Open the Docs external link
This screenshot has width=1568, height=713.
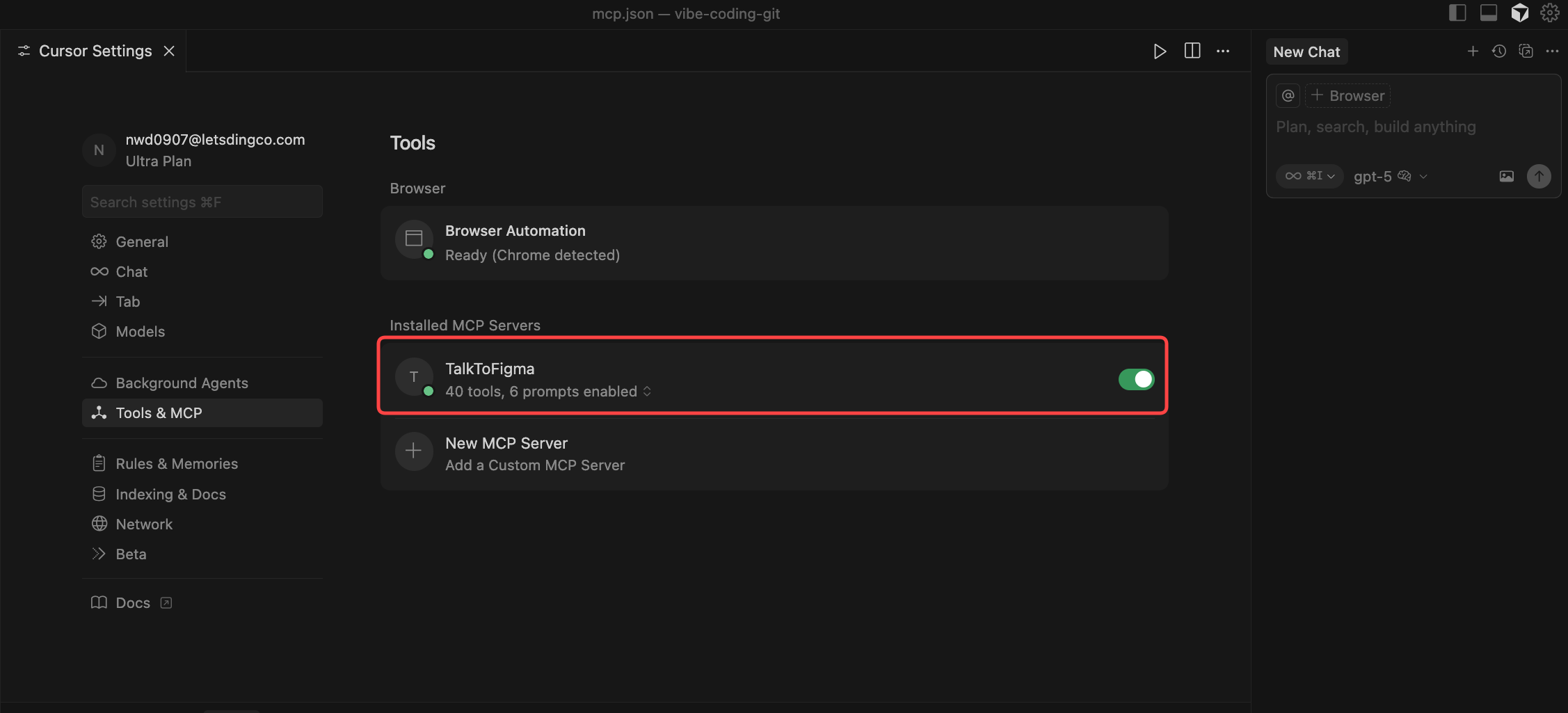click(132, 603)
